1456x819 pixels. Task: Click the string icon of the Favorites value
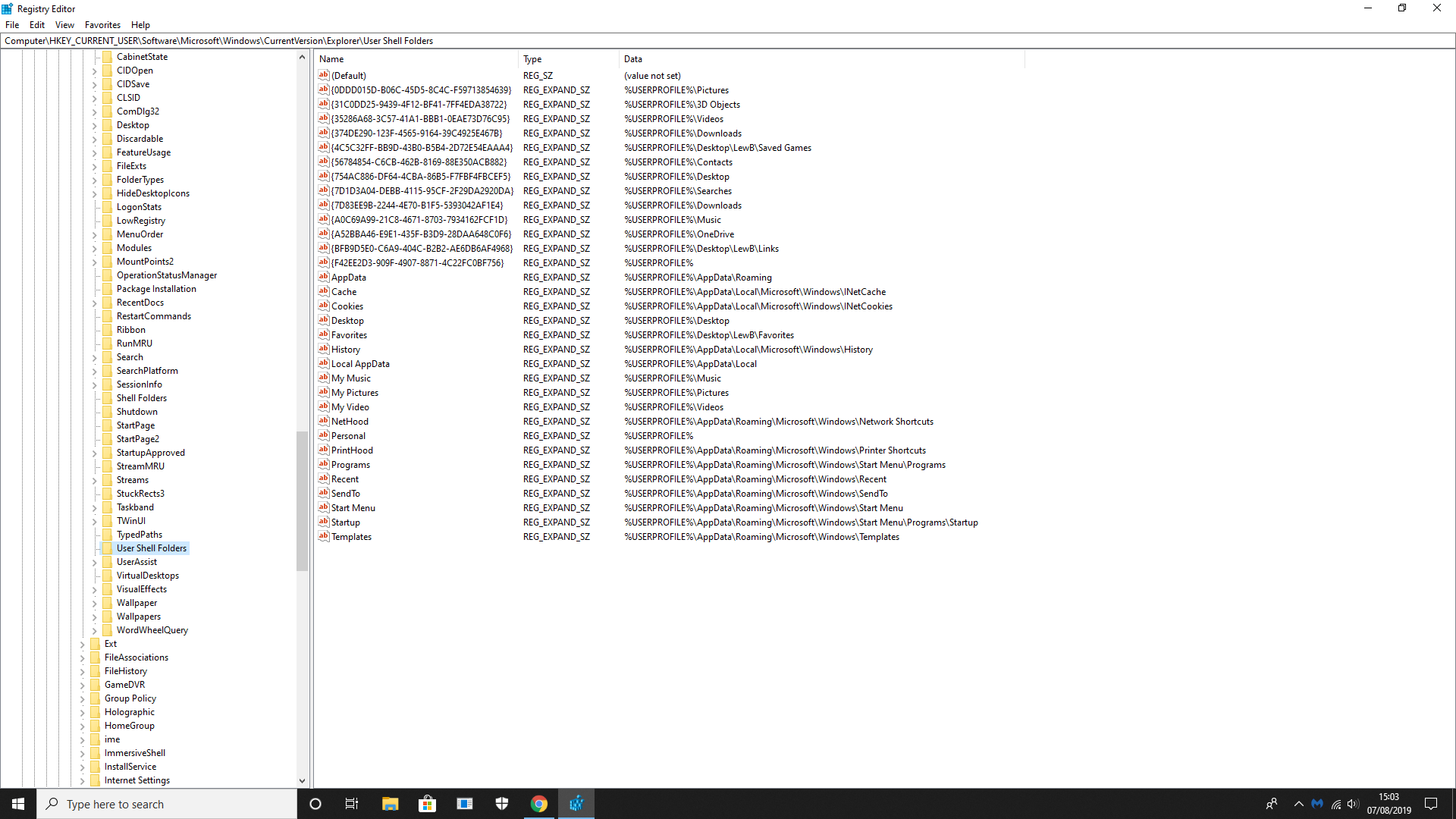(x=324, y=334)
